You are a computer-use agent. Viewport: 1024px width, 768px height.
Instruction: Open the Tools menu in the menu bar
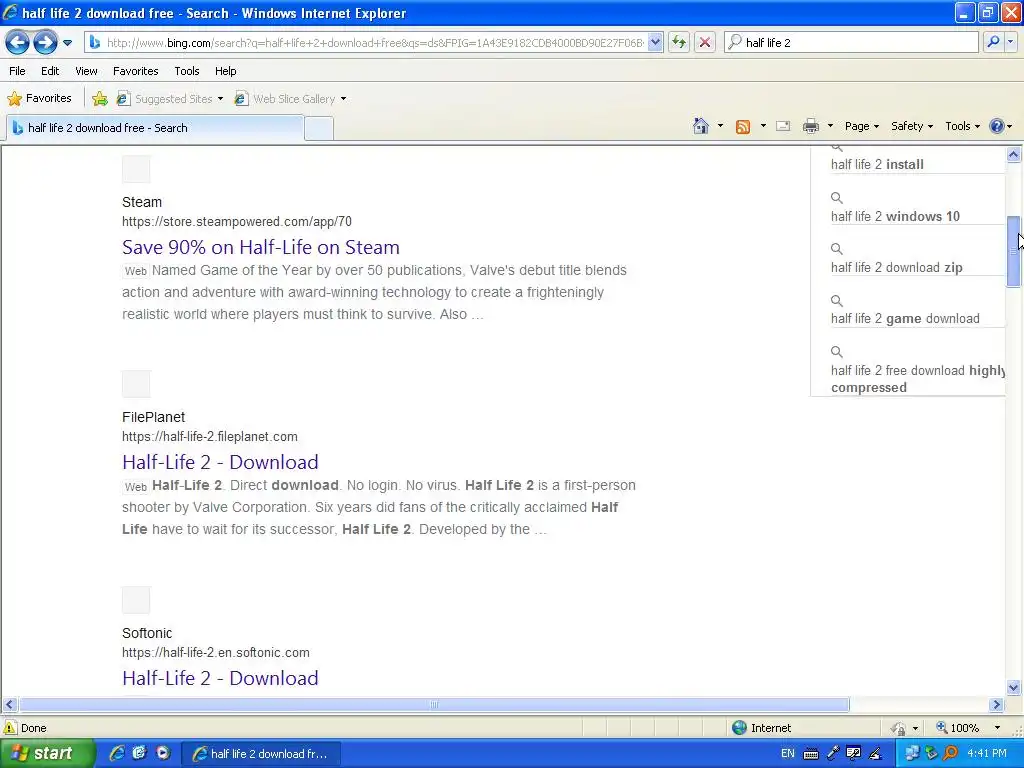point(187,71)
